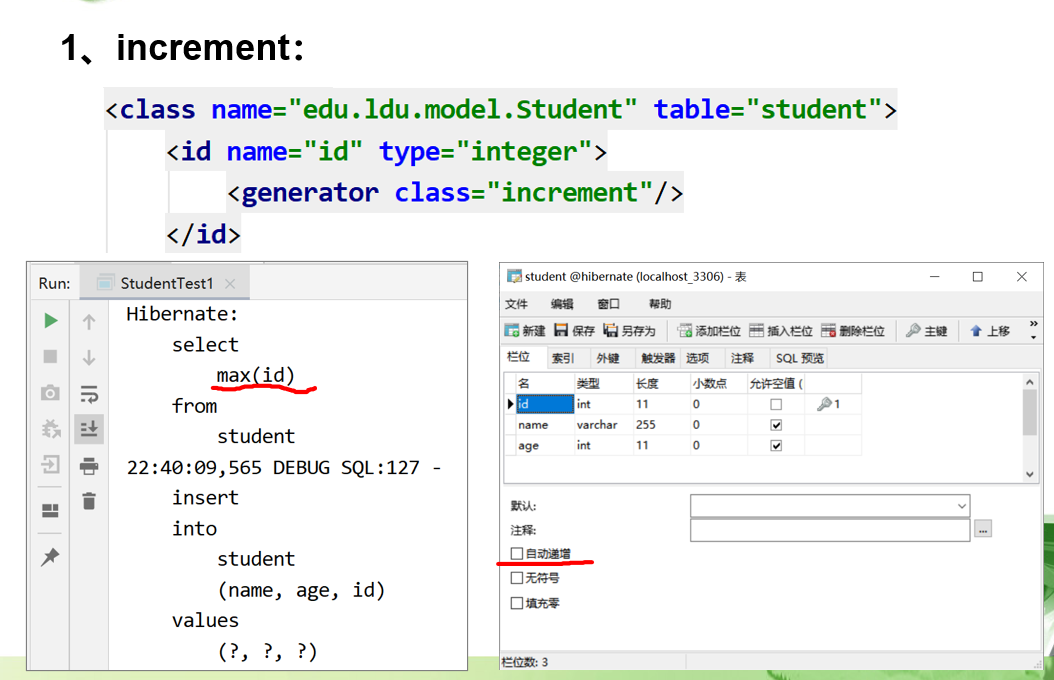1054x680 pixels.
Task: Open the 帮助 menu
Action: [660, 304]
